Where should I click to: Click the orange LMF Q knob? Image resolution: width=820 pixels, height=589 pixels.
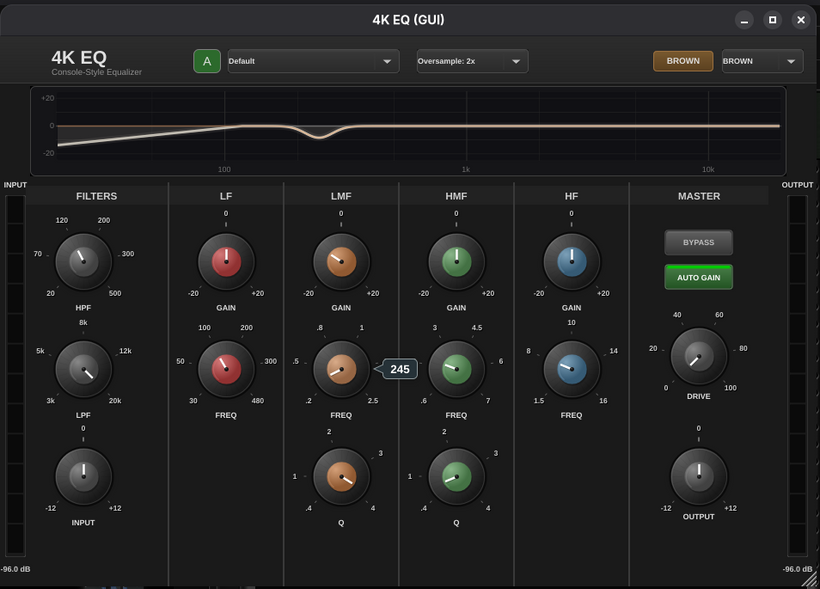click(x=341, y=476)
